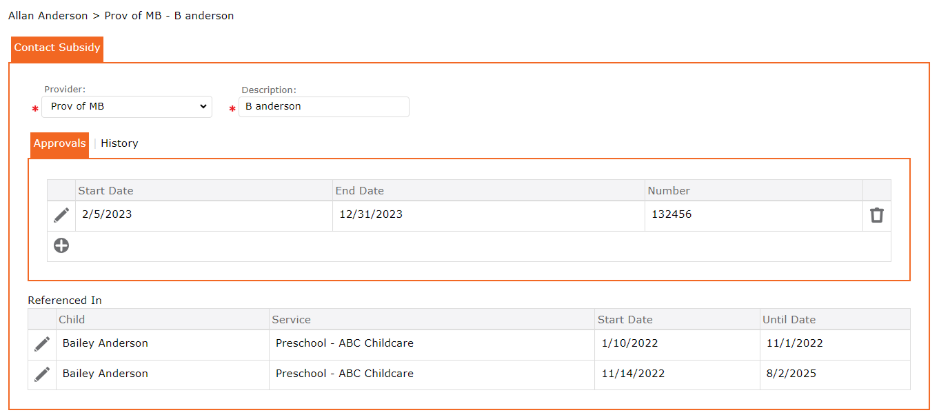The height and width of the screenshot is (417, 939).
Task: Delete approval number 132456 with trash icon
Action: [x=876, y=215]
